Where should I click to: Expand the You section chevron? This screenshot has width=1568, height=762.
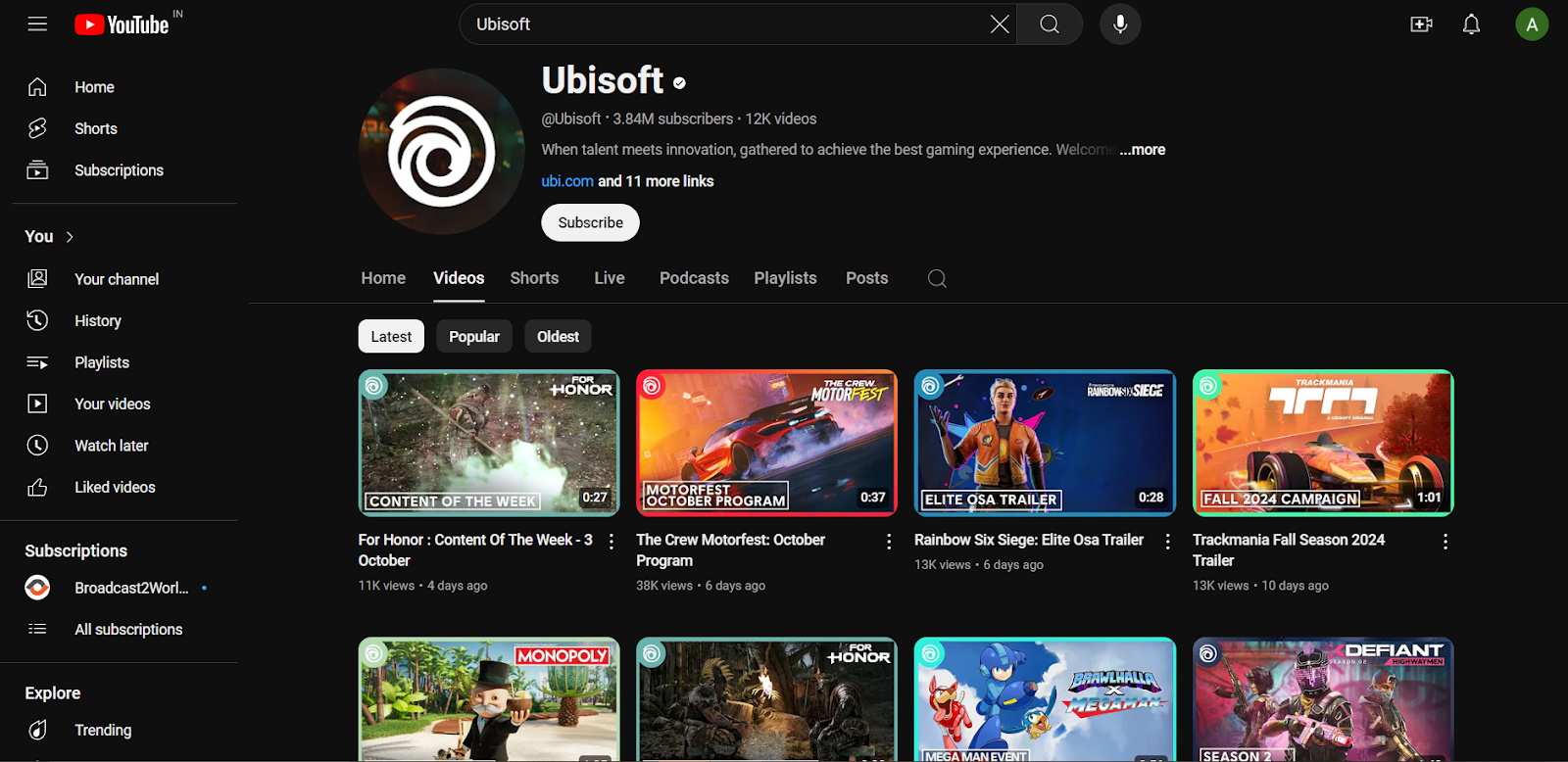[x=70, y=237]
